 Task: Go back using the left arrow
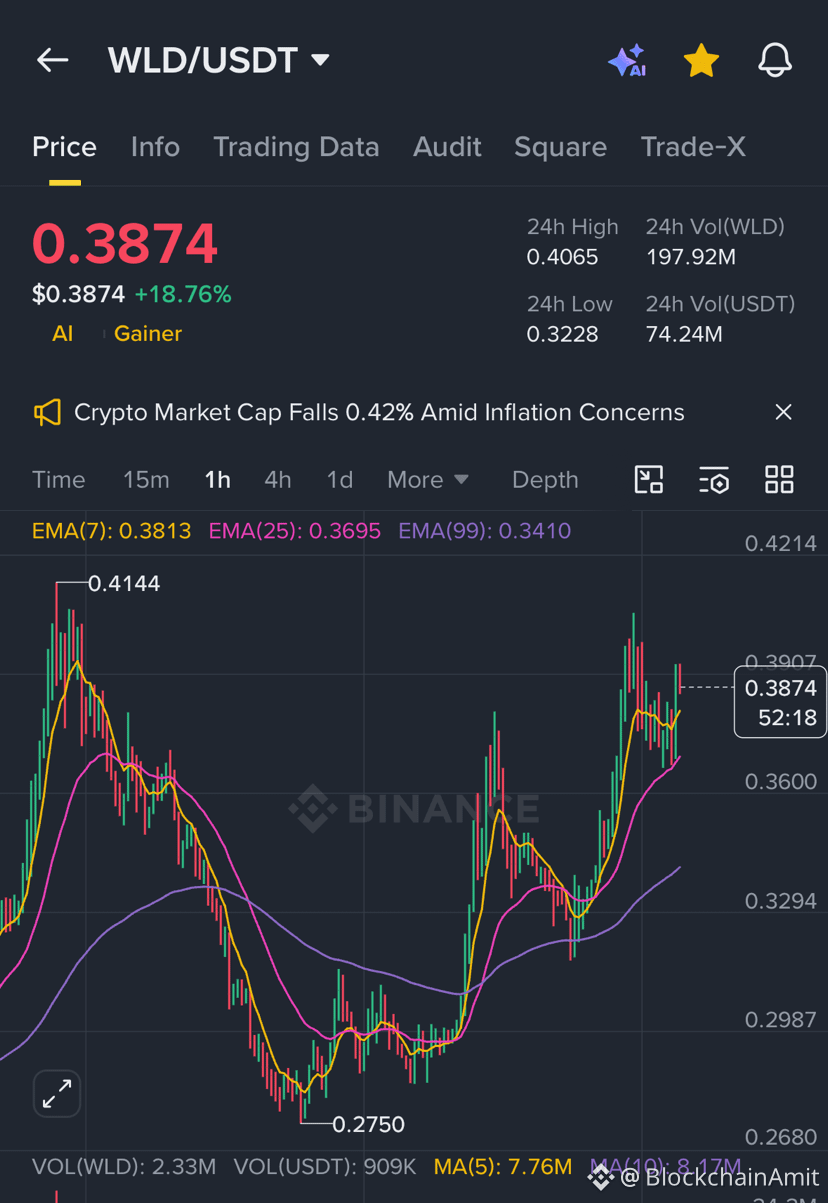[x=52, y=60]
